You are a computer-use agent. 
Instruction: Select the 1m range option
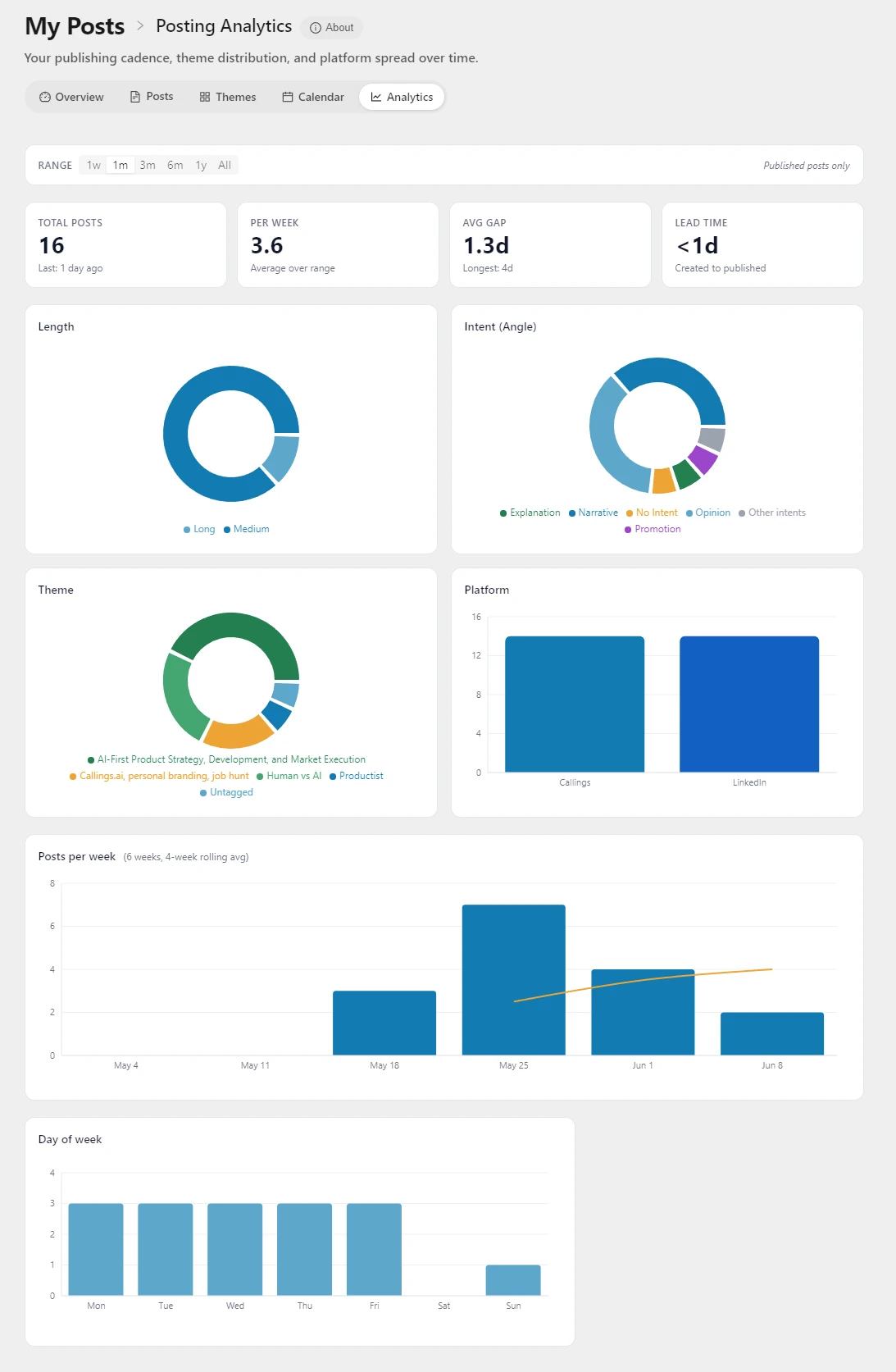pyautogui.click(x=121, y=165)
